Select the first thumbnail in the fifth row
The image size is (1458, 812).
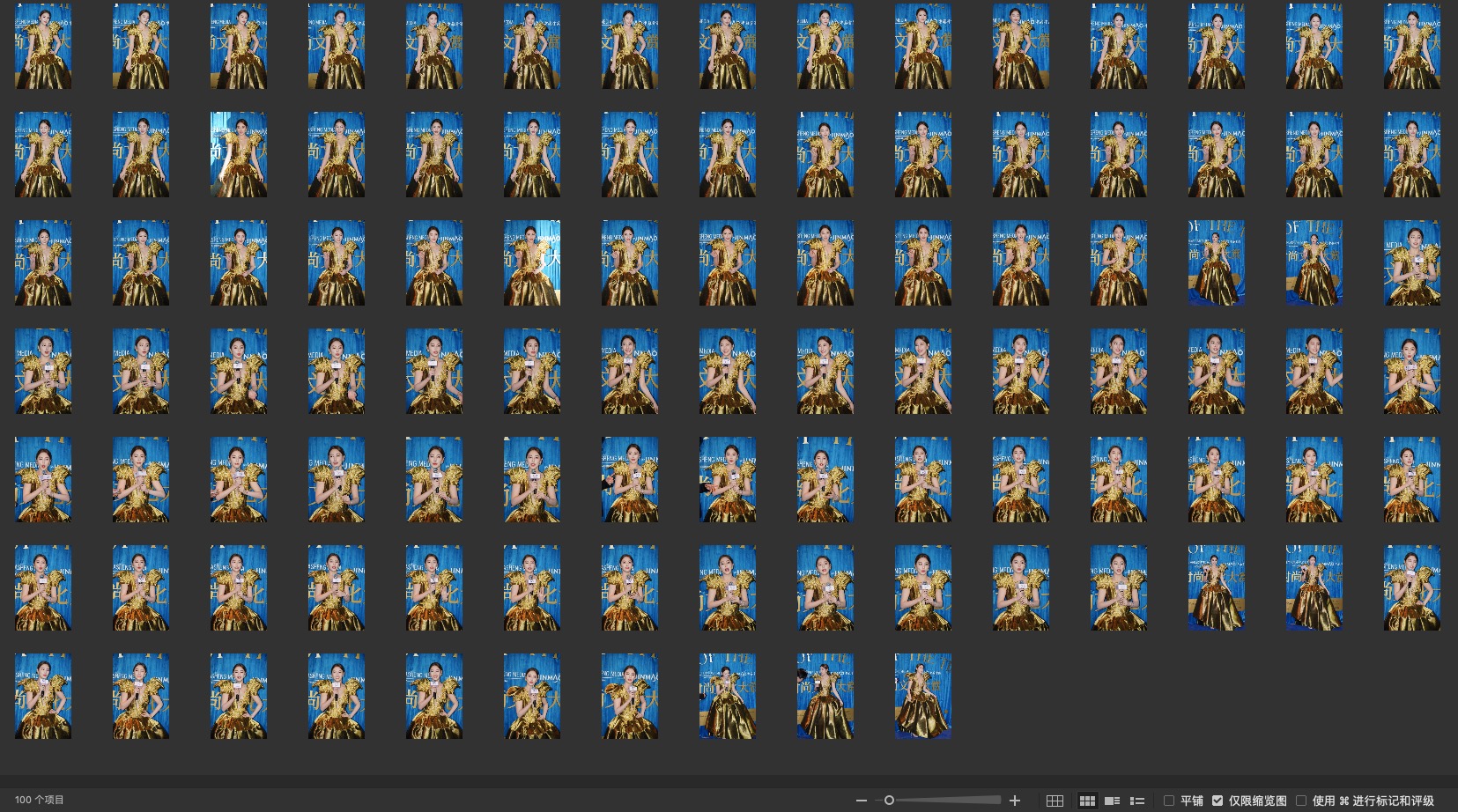[43, 479]
